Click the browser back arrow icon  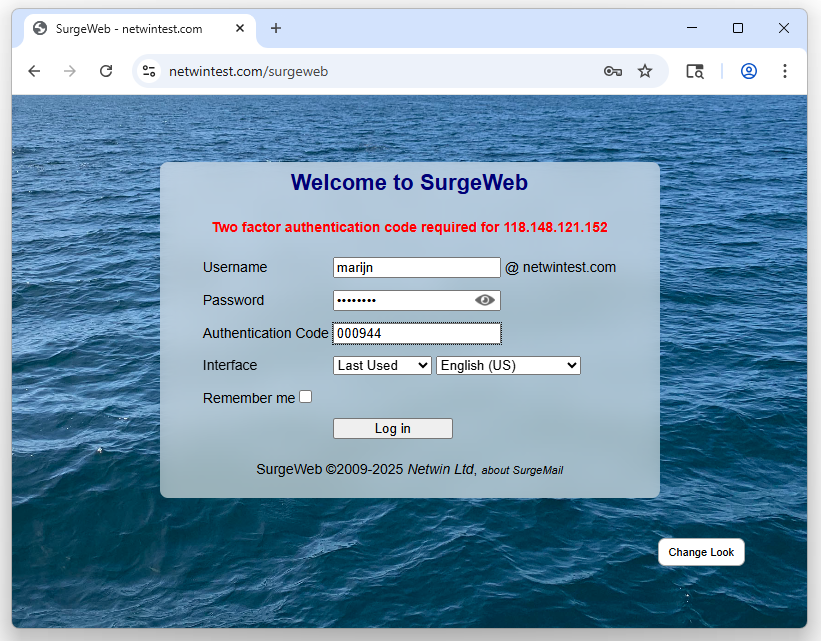(34, 71)
